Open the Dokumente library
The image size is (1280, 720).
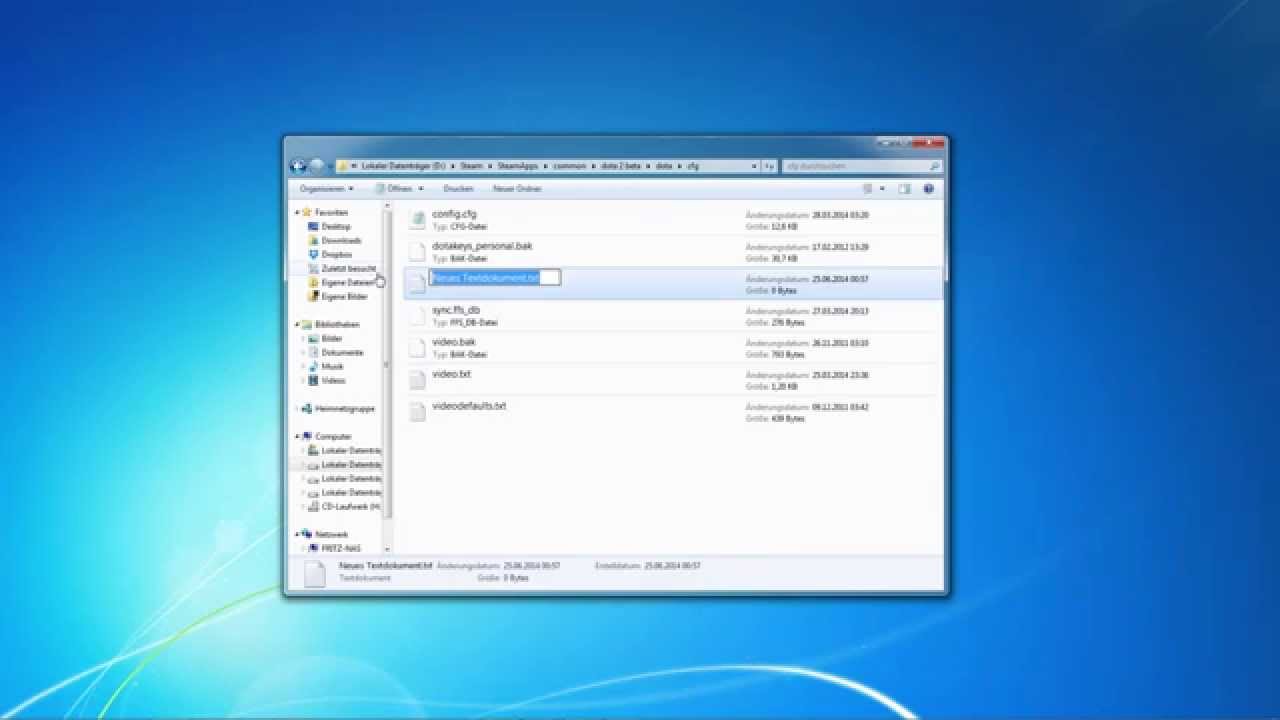click(342, 353)
